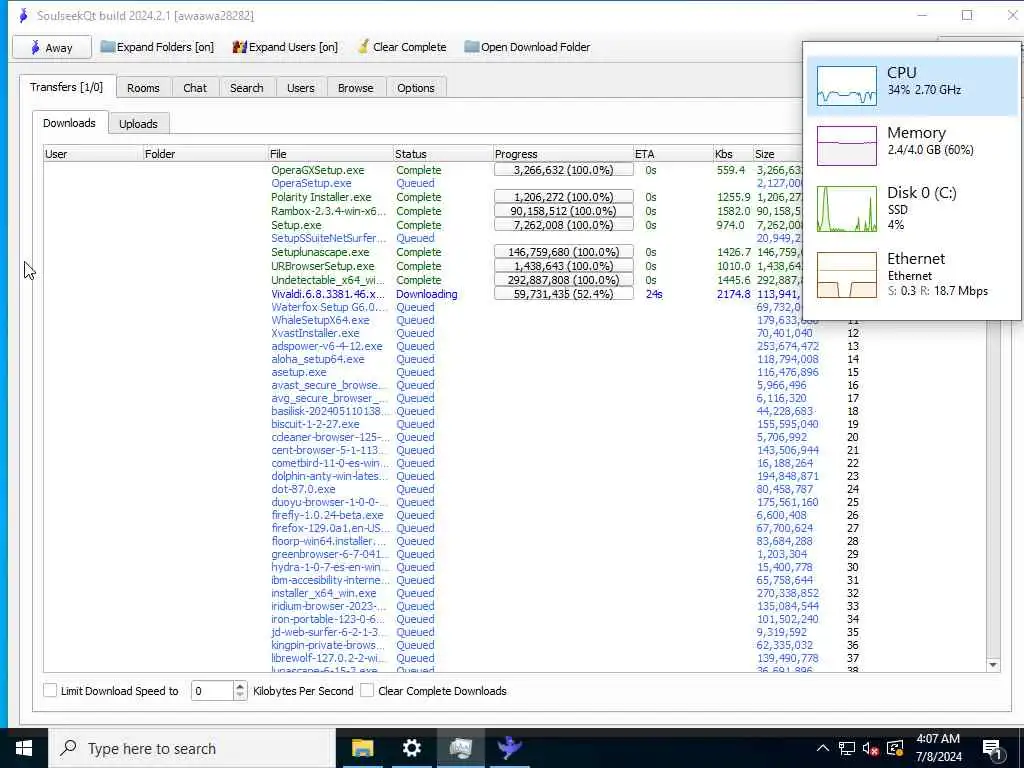Screen dimensions: 1024x768
Task: Select firefly-1.0.24-beta.exe entry
Action: pyautogui.click(x=328, y=515)
